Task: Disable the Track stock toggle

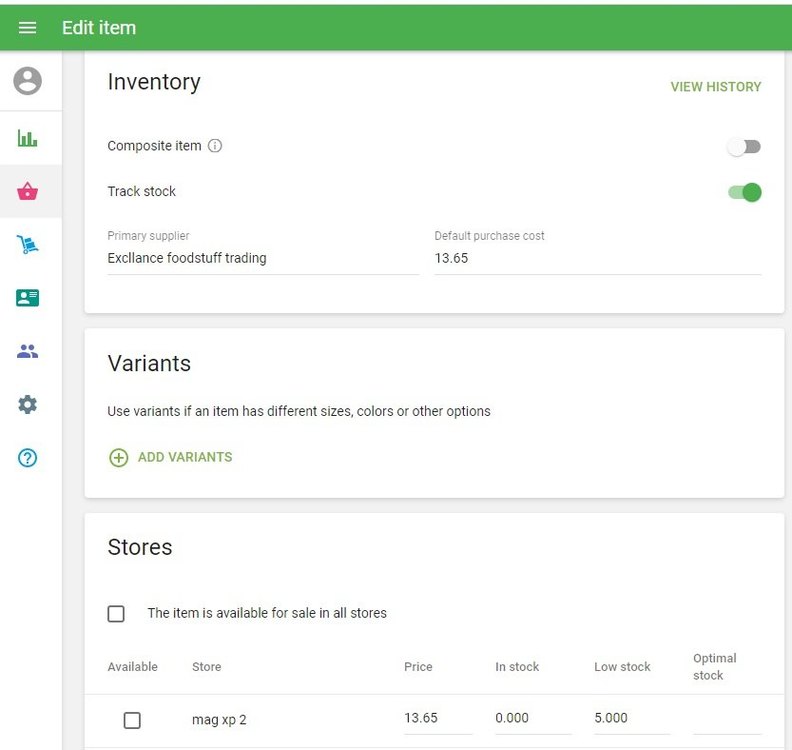Action: click(x=744, y=192)
